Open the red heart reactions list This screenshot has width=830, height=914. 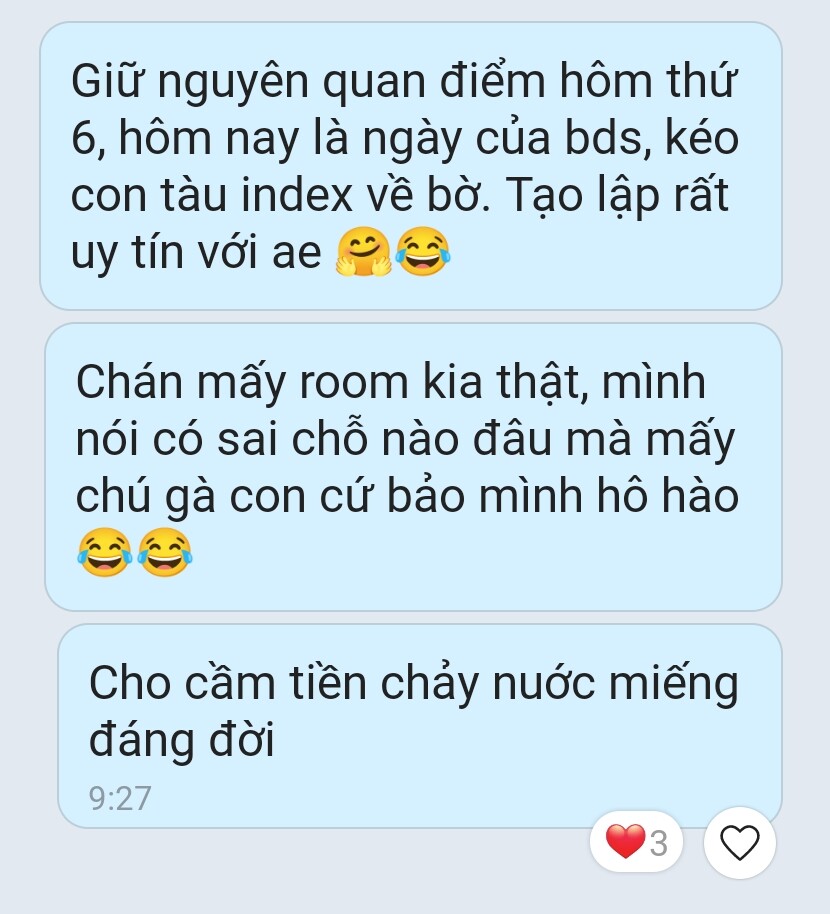[x=636, y=842]
